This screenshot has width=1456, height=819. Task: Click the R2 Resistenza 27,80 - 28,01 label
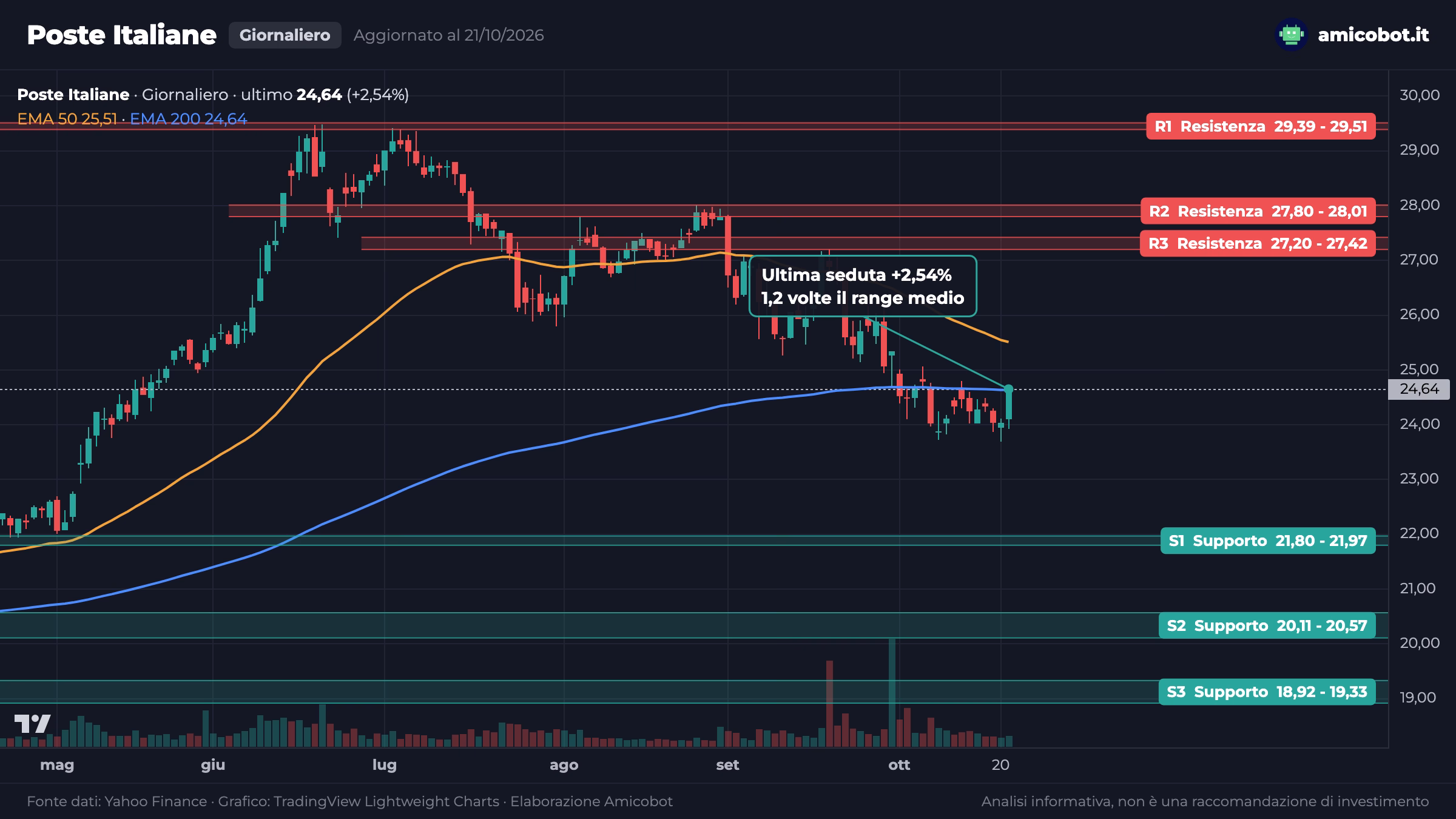click(x=1258, y=211)
